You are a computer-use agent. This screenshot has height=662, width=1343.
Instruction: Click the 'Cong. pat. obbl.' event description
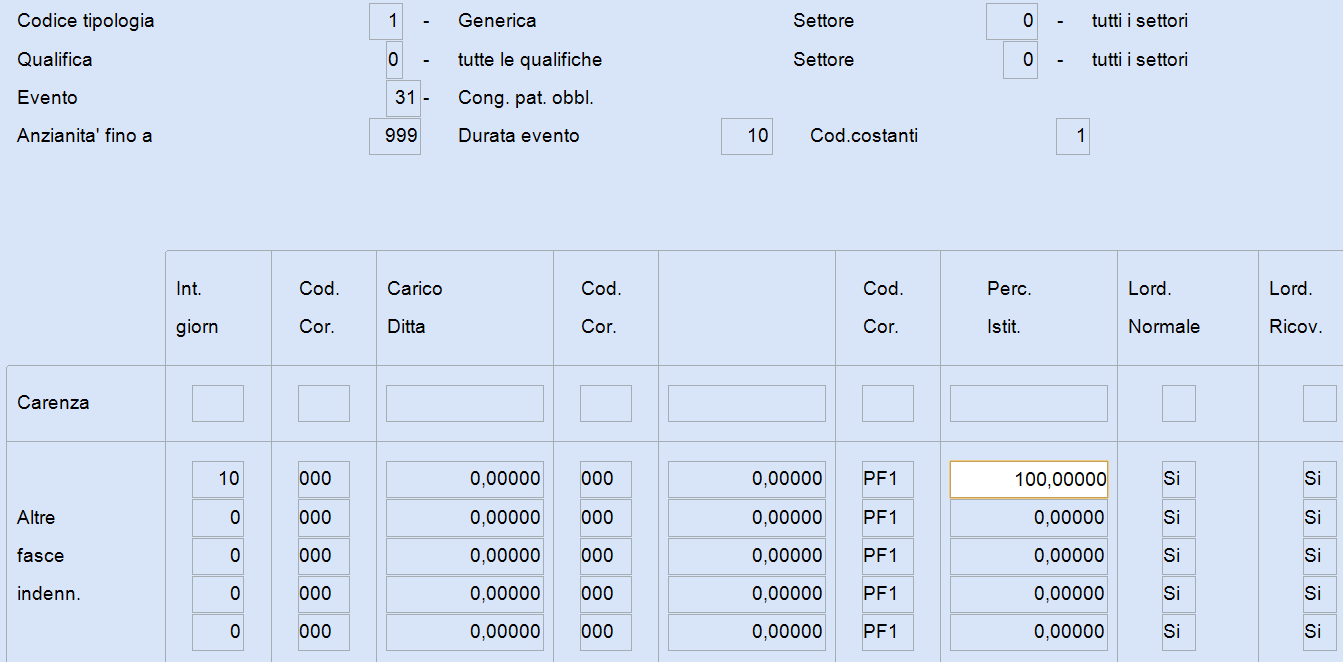click(526, 98)
